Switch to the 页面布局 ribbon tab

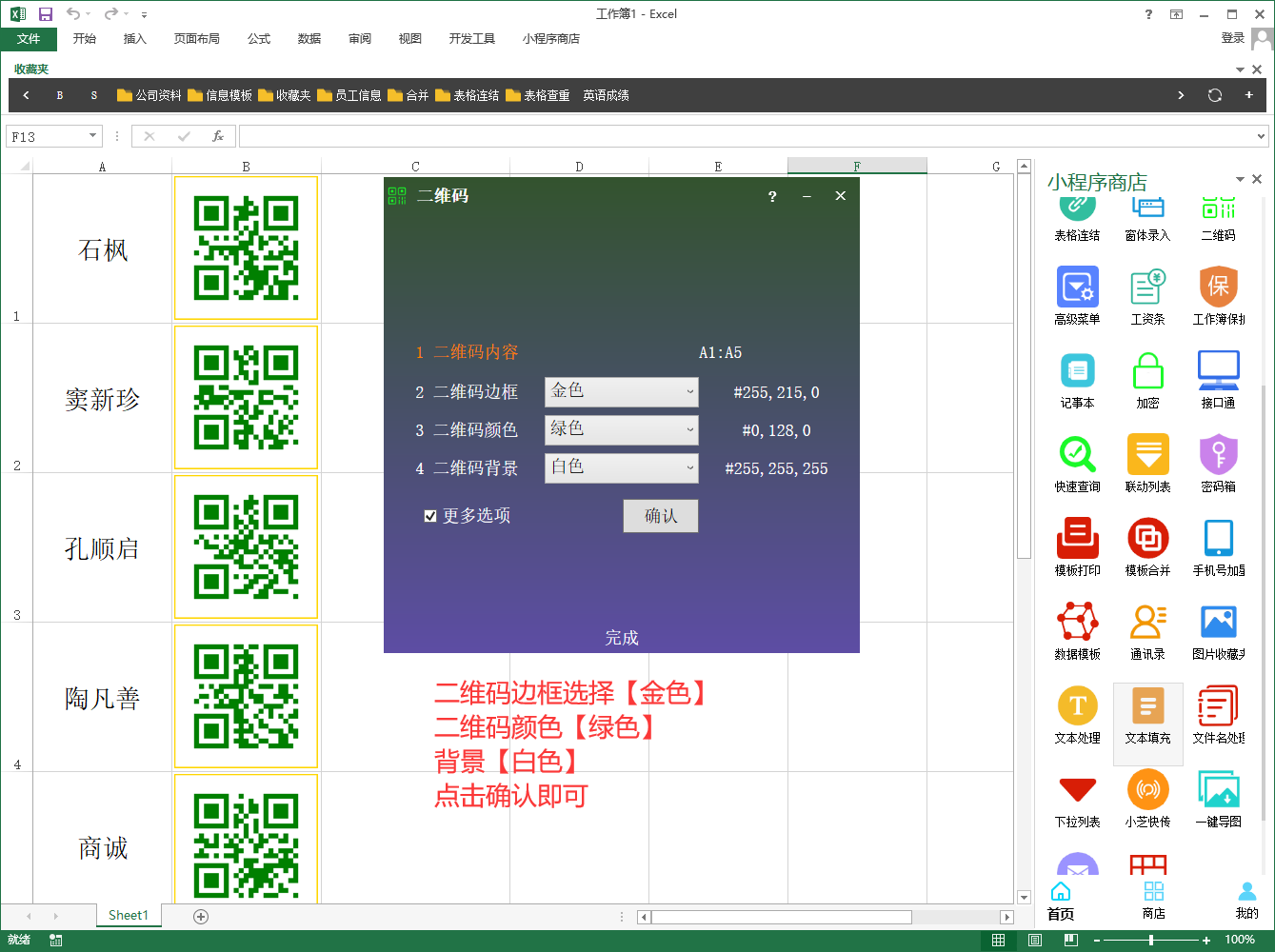tap(196, 39)
